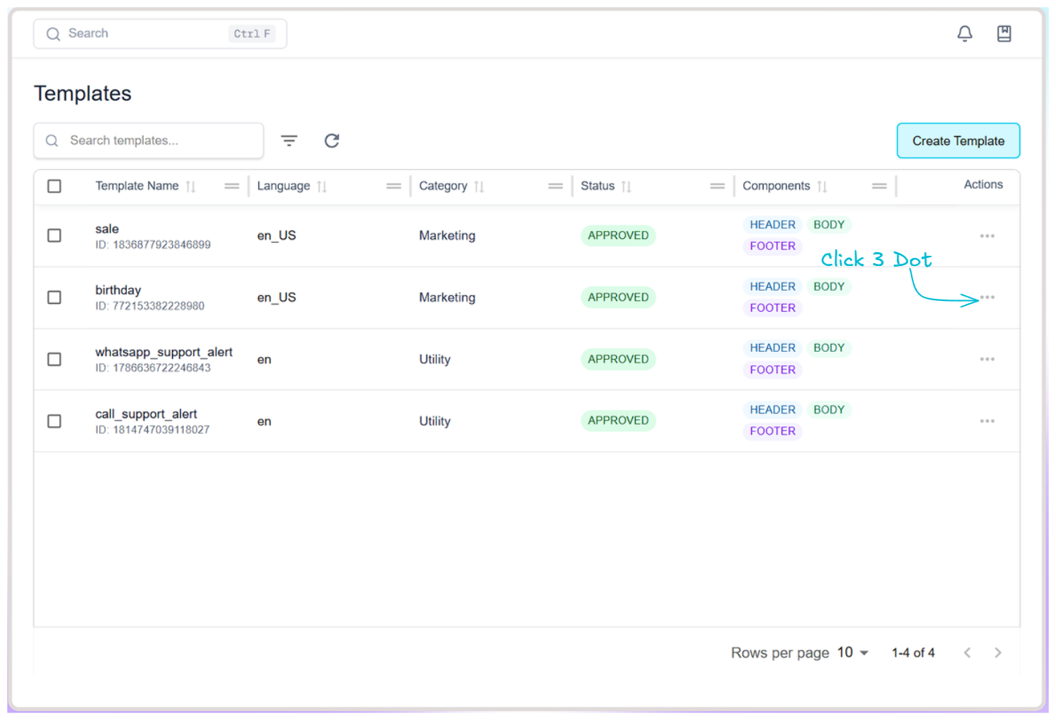Open the Category column menu handle

555,187
